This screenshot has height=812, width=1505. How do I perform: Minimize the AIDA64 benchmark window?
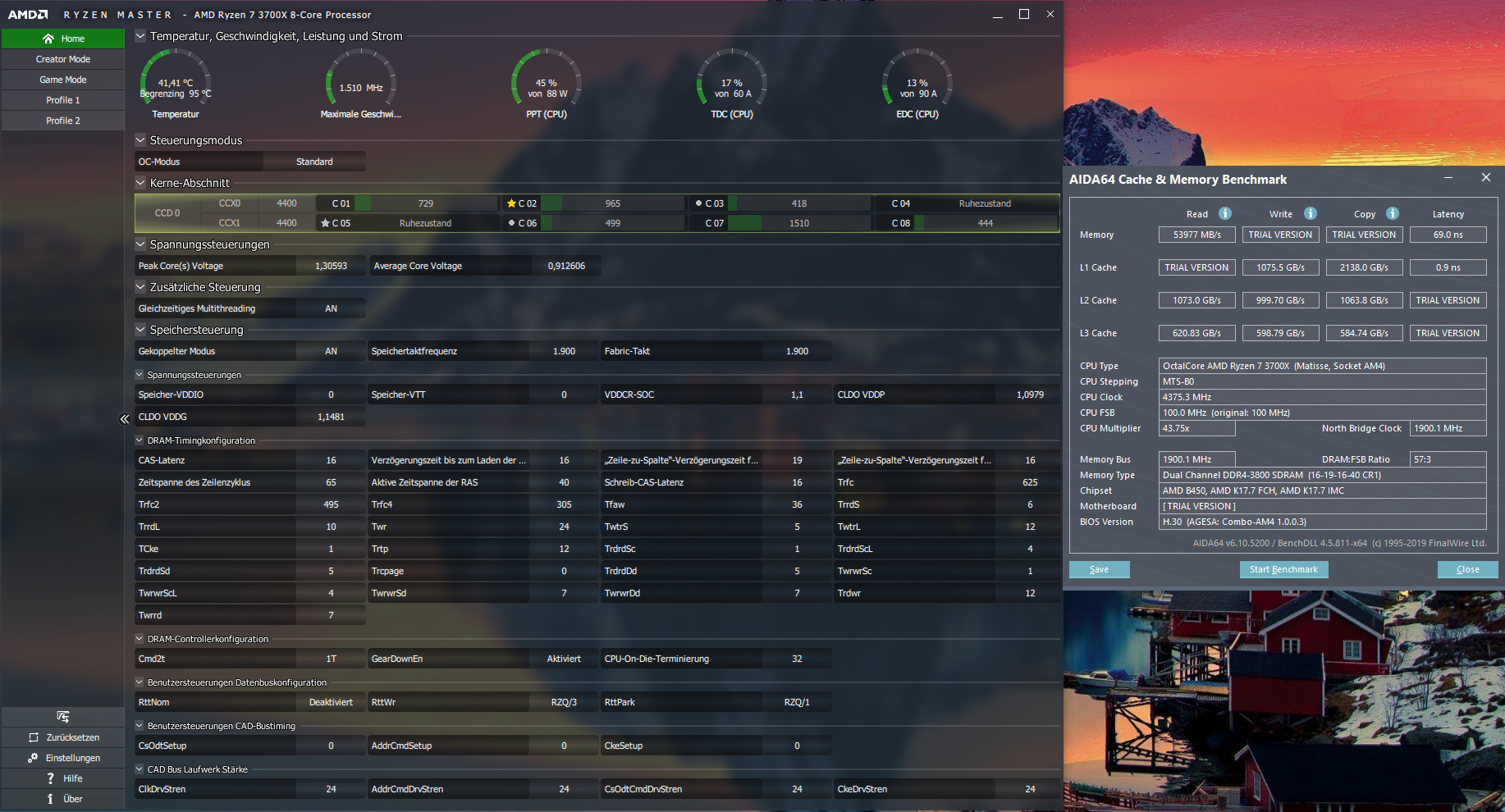point(1448,178)
